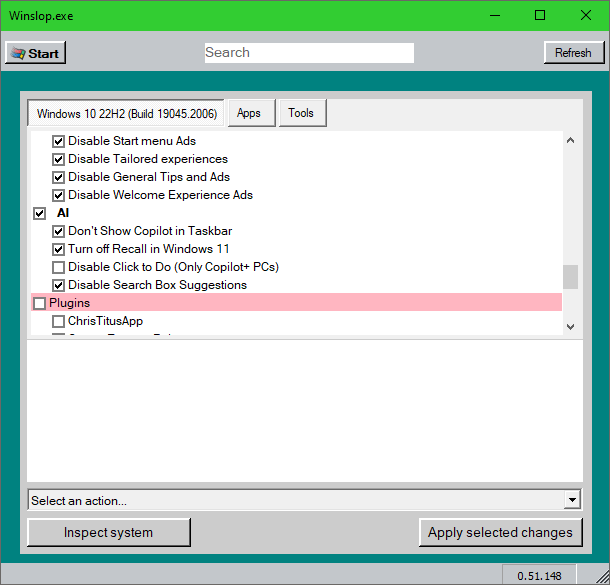Toggle the AI category checkbox
This screenshot has height=585, width=610.
[40, 213]
